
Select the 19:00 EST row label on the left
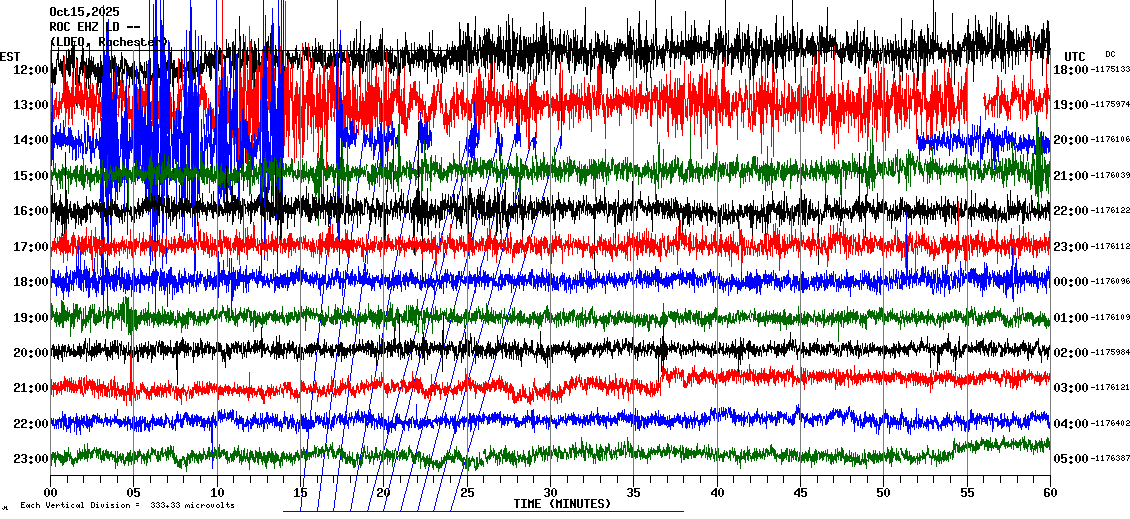click(31, 317)
